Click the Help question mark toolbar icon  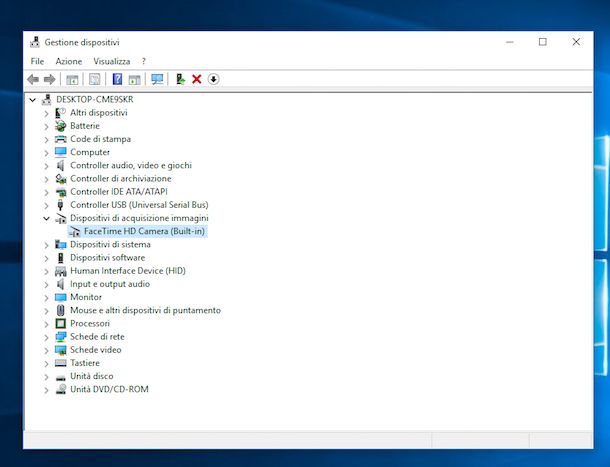[x=117, y=79]
